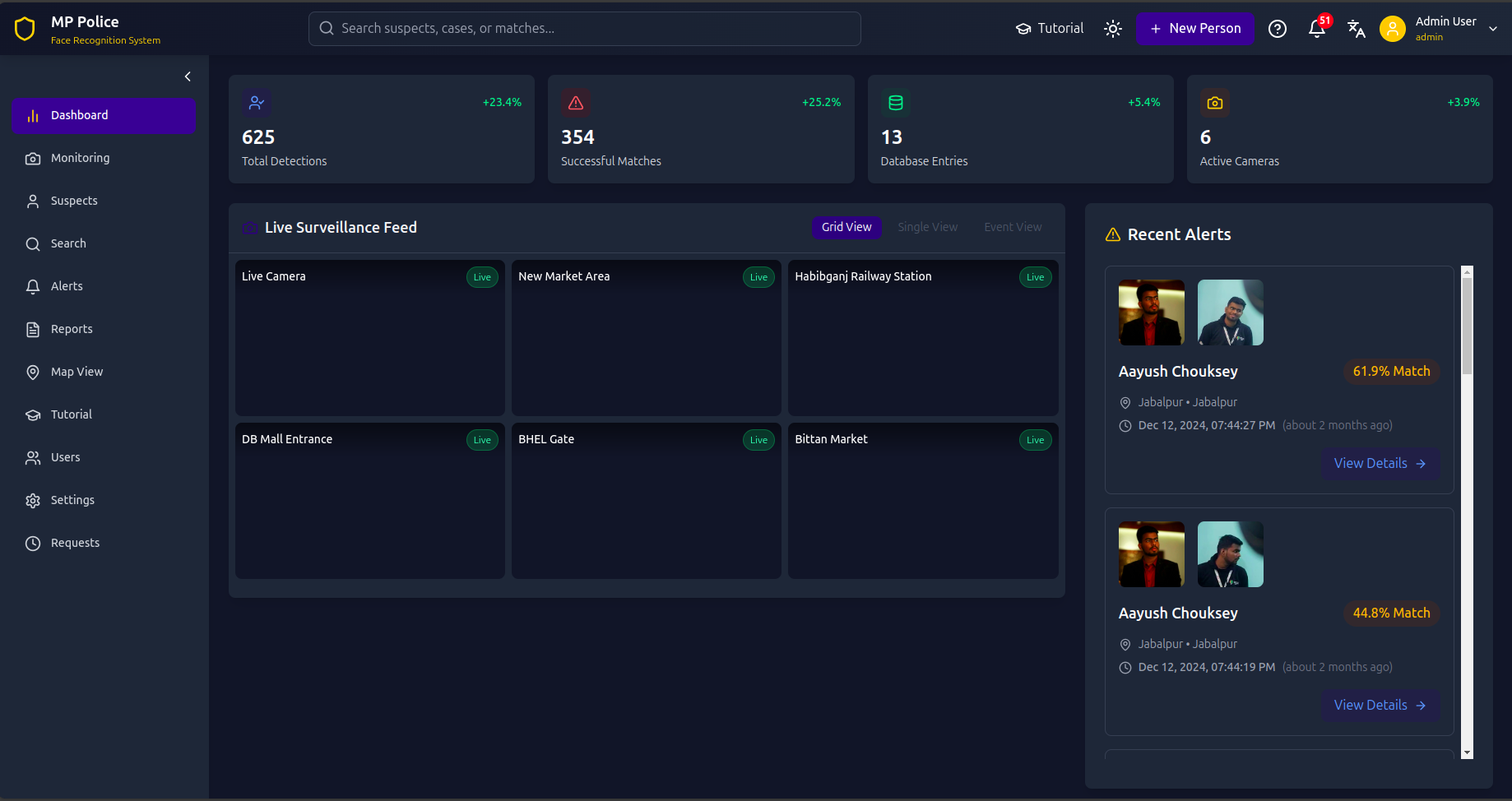
Task: Click the magnifier icon in search bar
Action: (327, 29)
